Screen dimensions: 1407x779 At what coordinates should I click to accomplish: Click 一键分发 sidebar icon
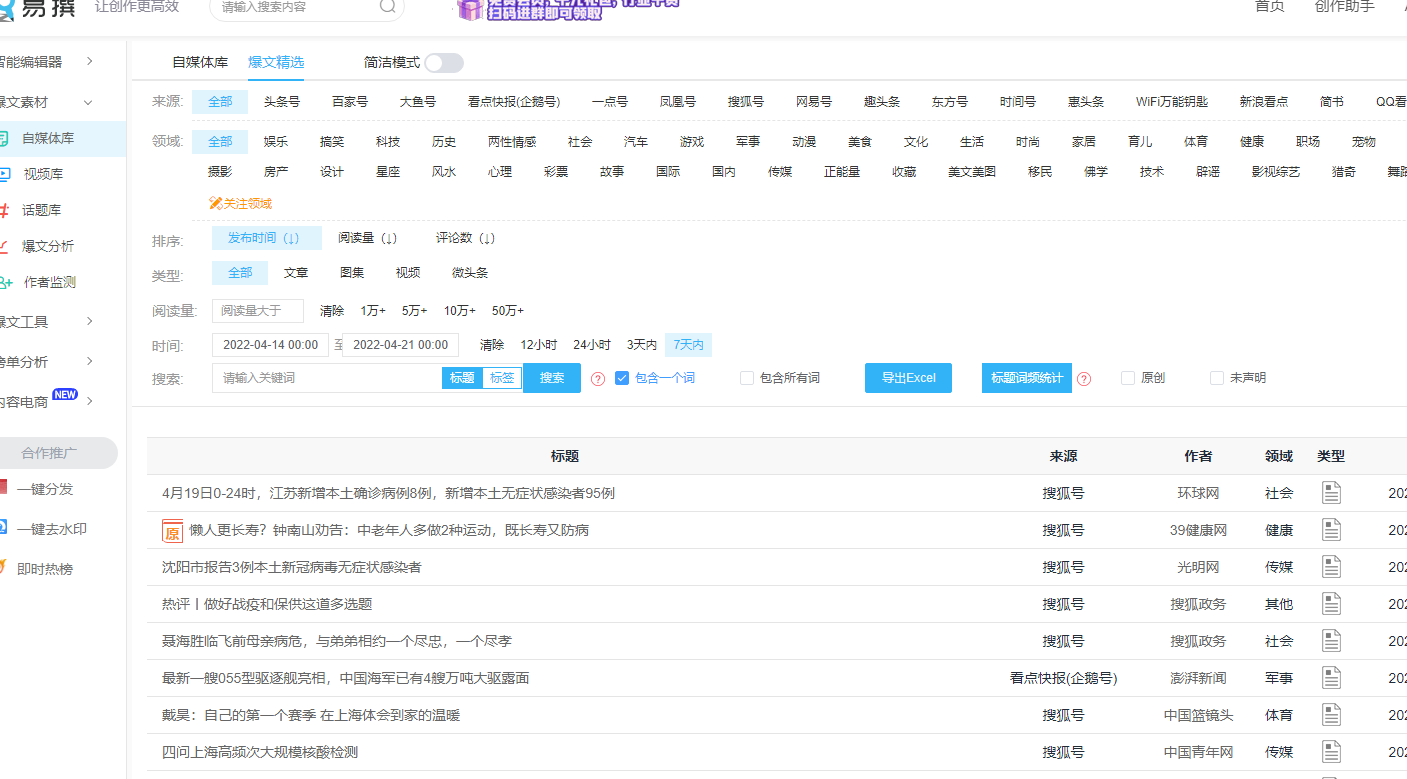3,488
